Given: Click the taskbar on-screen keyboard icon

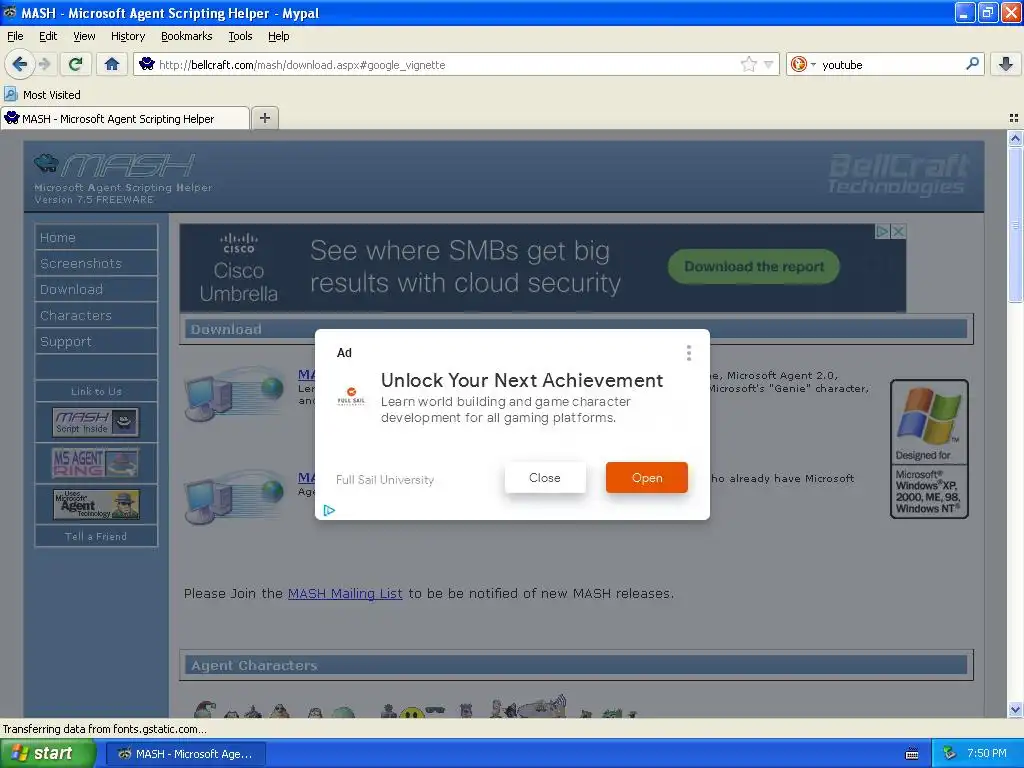Looking at the screenshot, I should tap(912, 754).
